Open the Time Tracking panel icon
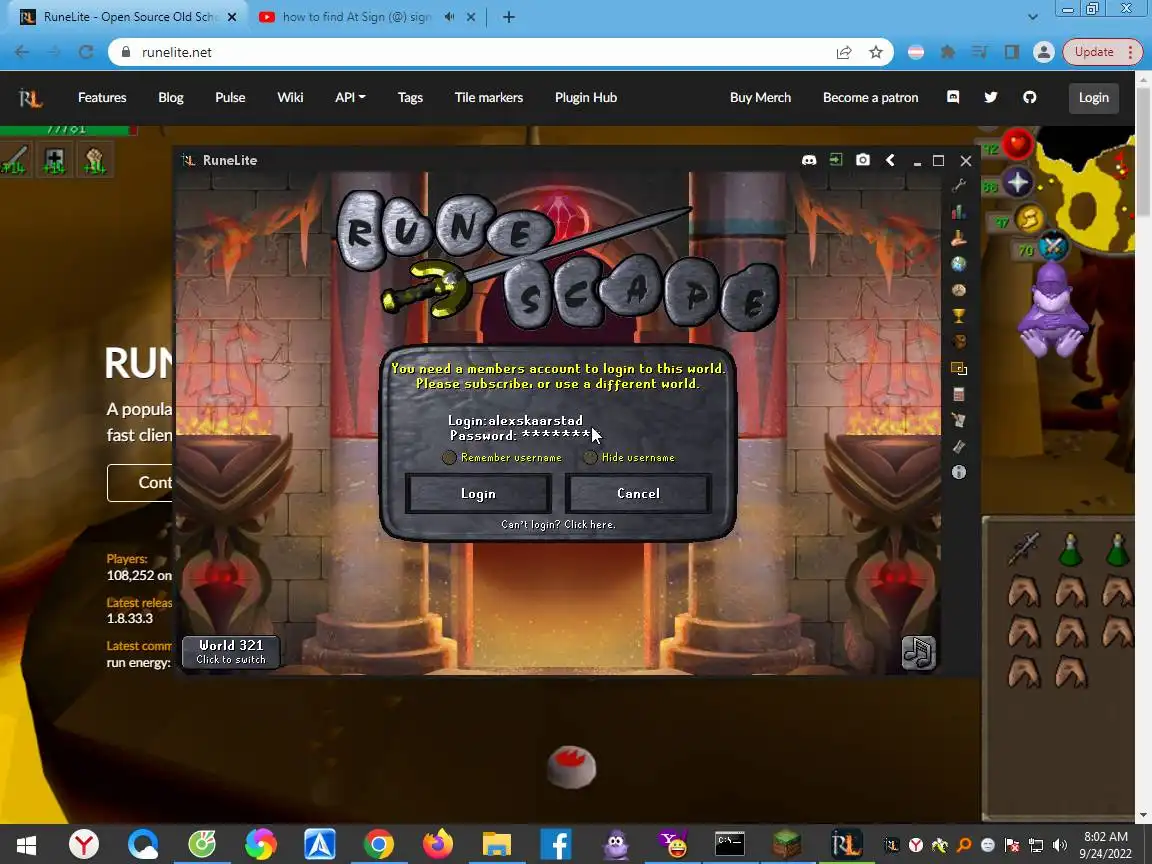 click(958, 446)
